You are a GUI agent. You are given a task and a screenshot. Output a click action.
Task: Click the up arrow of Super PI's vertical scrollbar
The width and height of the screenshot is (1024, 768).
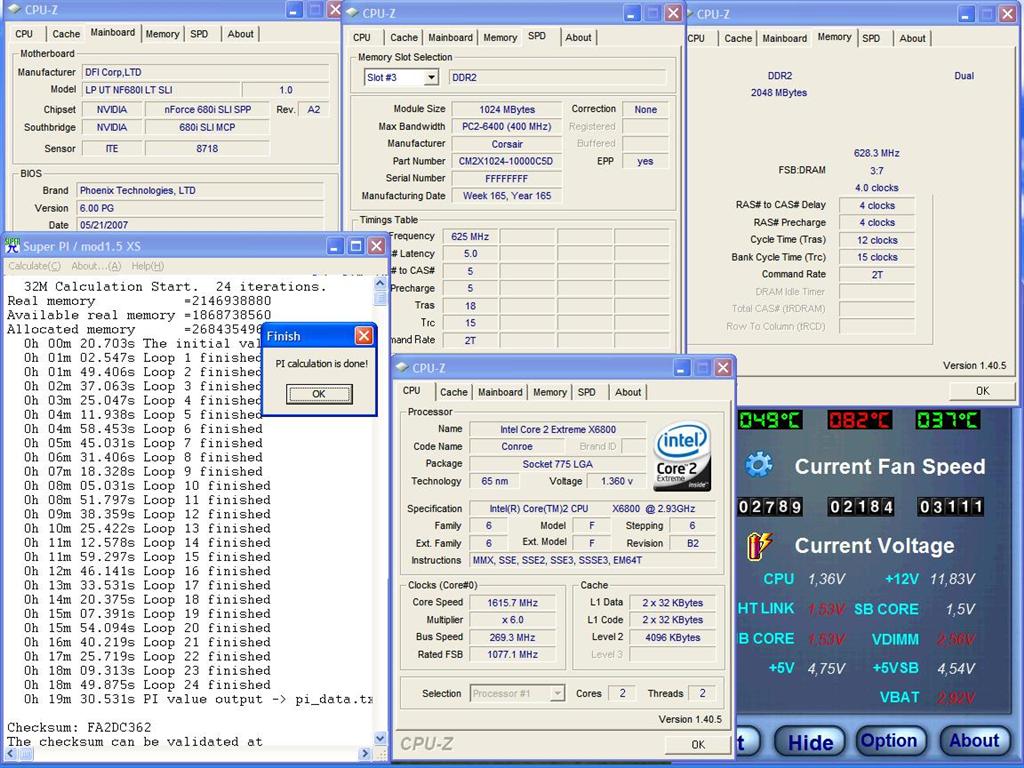click(x=380, y=283)
